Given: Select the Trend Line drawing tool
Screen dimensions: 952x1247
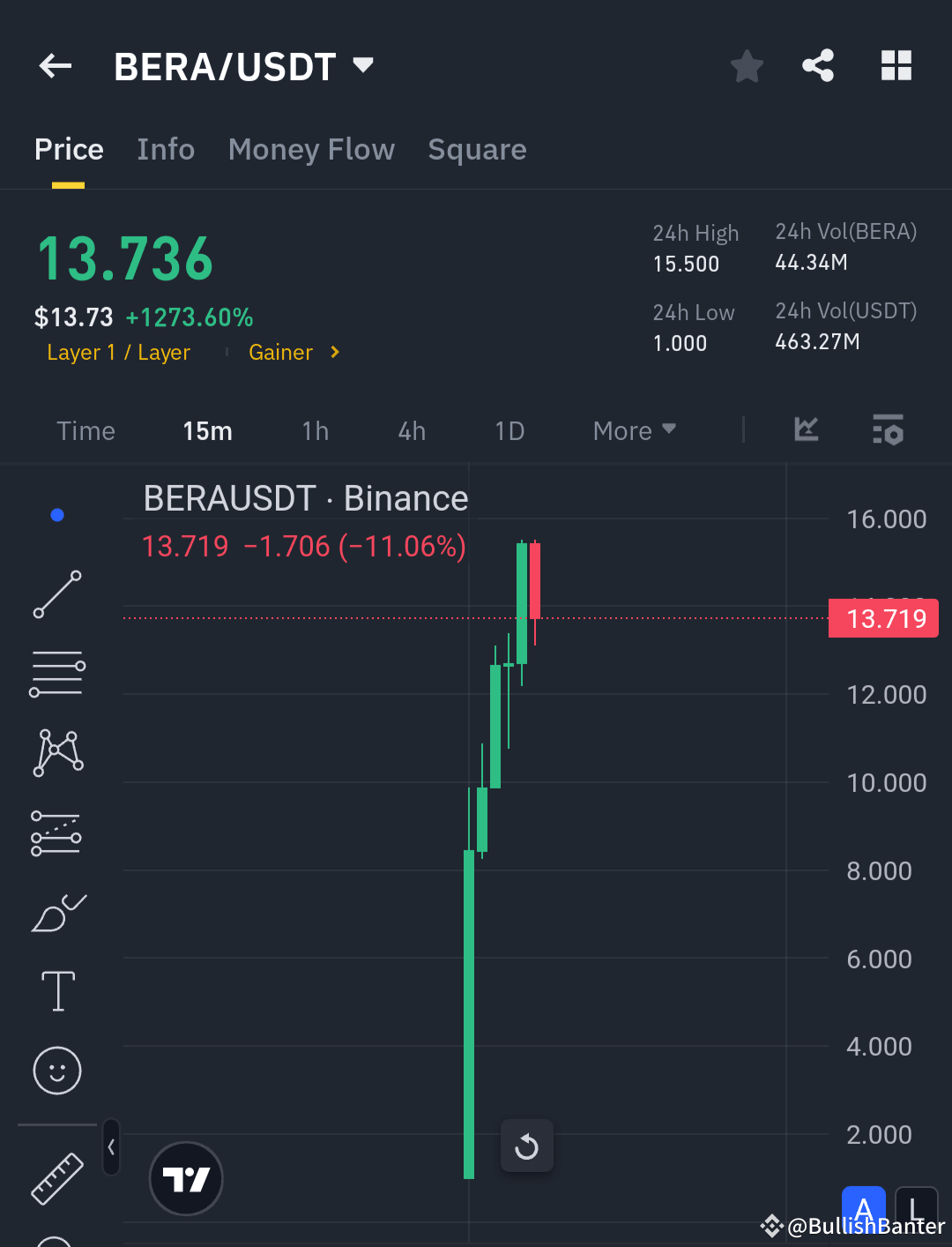Looking at the screenshot, I should click(56, 595).
